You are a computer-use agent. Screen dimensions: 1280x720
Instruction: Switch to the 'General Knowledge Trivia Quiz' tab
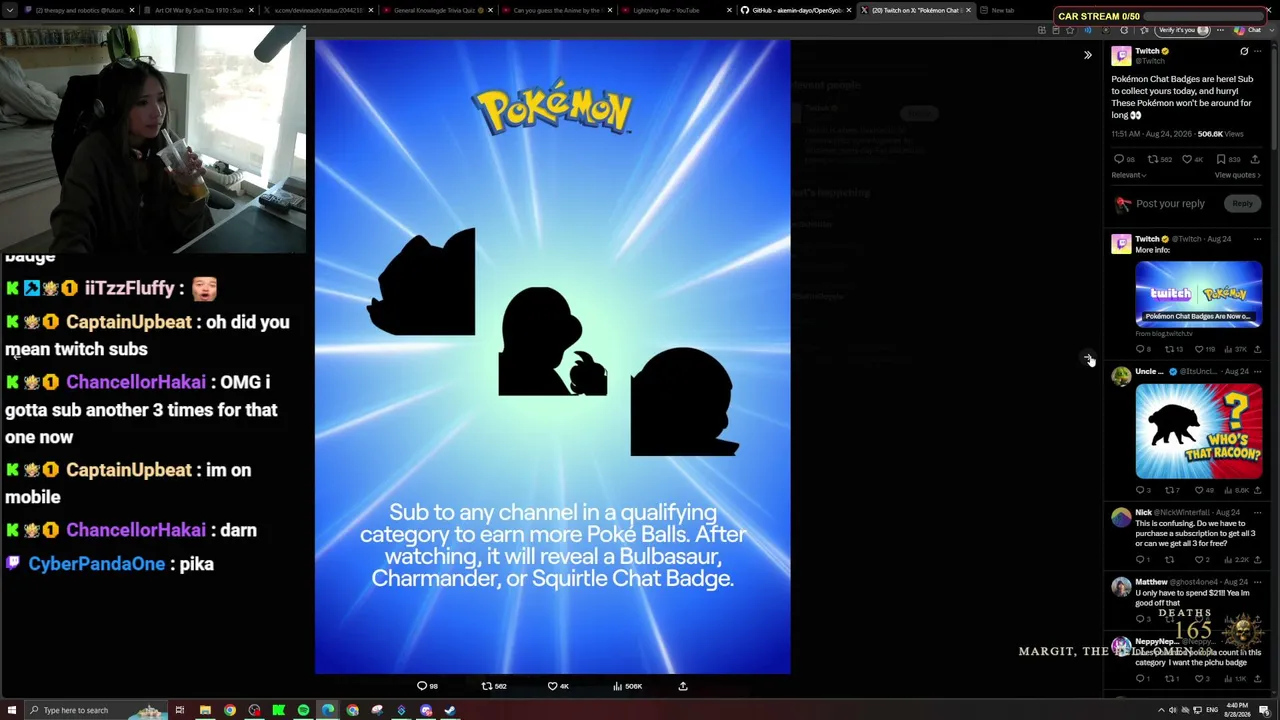[x=436, y=10]
